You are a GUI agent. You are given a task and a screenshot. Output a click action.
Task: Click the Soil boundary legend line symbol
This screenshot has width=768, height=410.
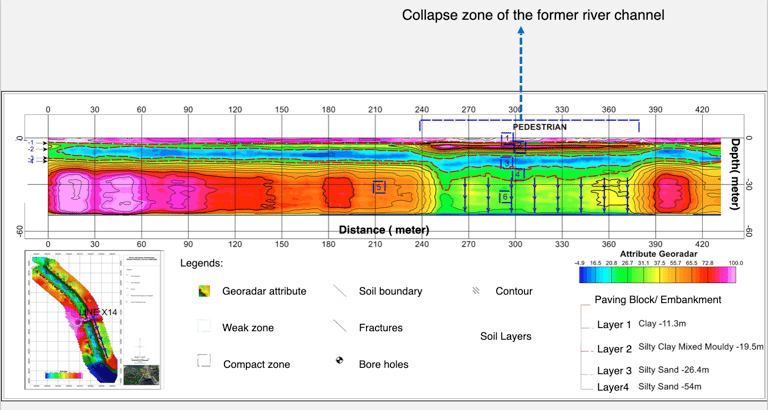[x=339, y=291]
